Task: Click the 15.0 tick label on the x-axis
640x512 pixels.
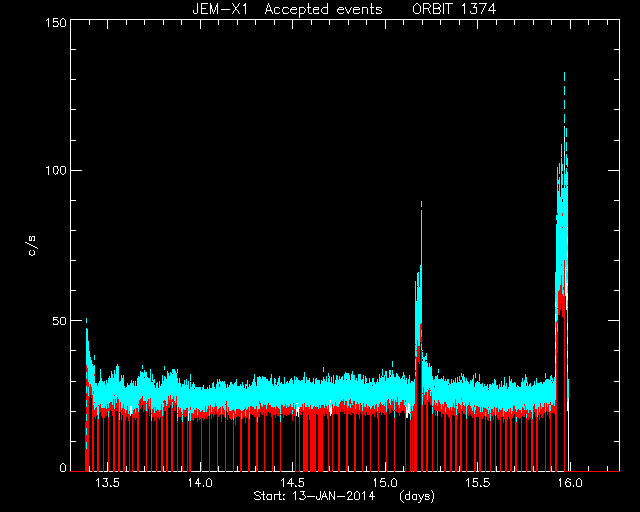Action: click(385, 483)
